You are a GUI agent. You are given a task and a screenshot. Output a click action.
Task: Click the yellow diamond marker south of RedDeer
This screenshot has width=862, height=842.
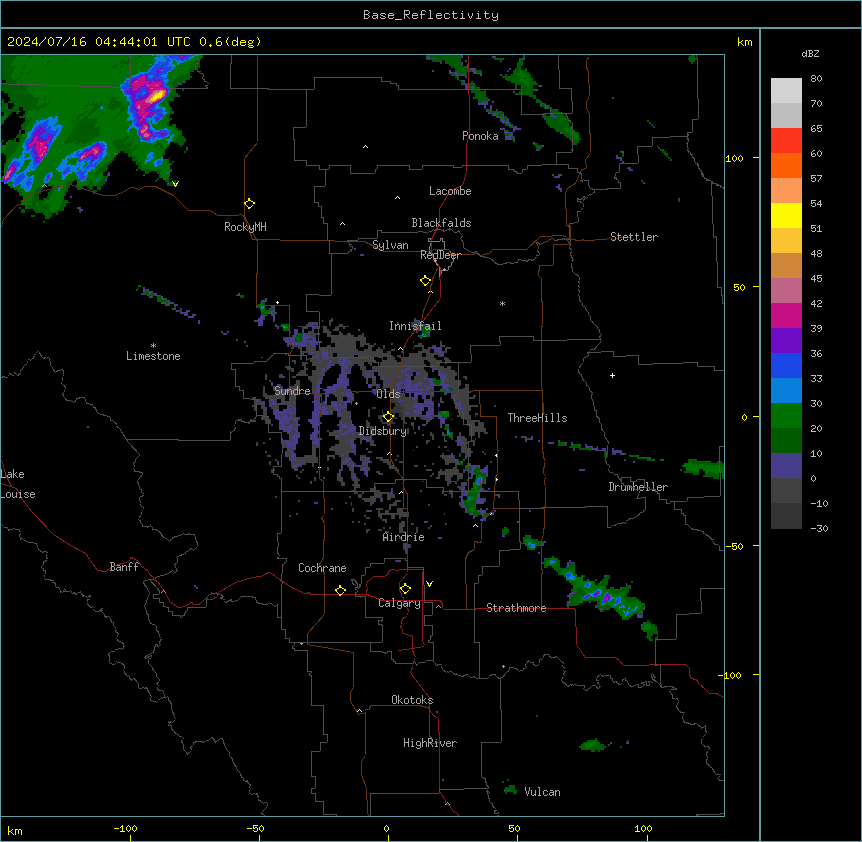(x=426, y=281)
